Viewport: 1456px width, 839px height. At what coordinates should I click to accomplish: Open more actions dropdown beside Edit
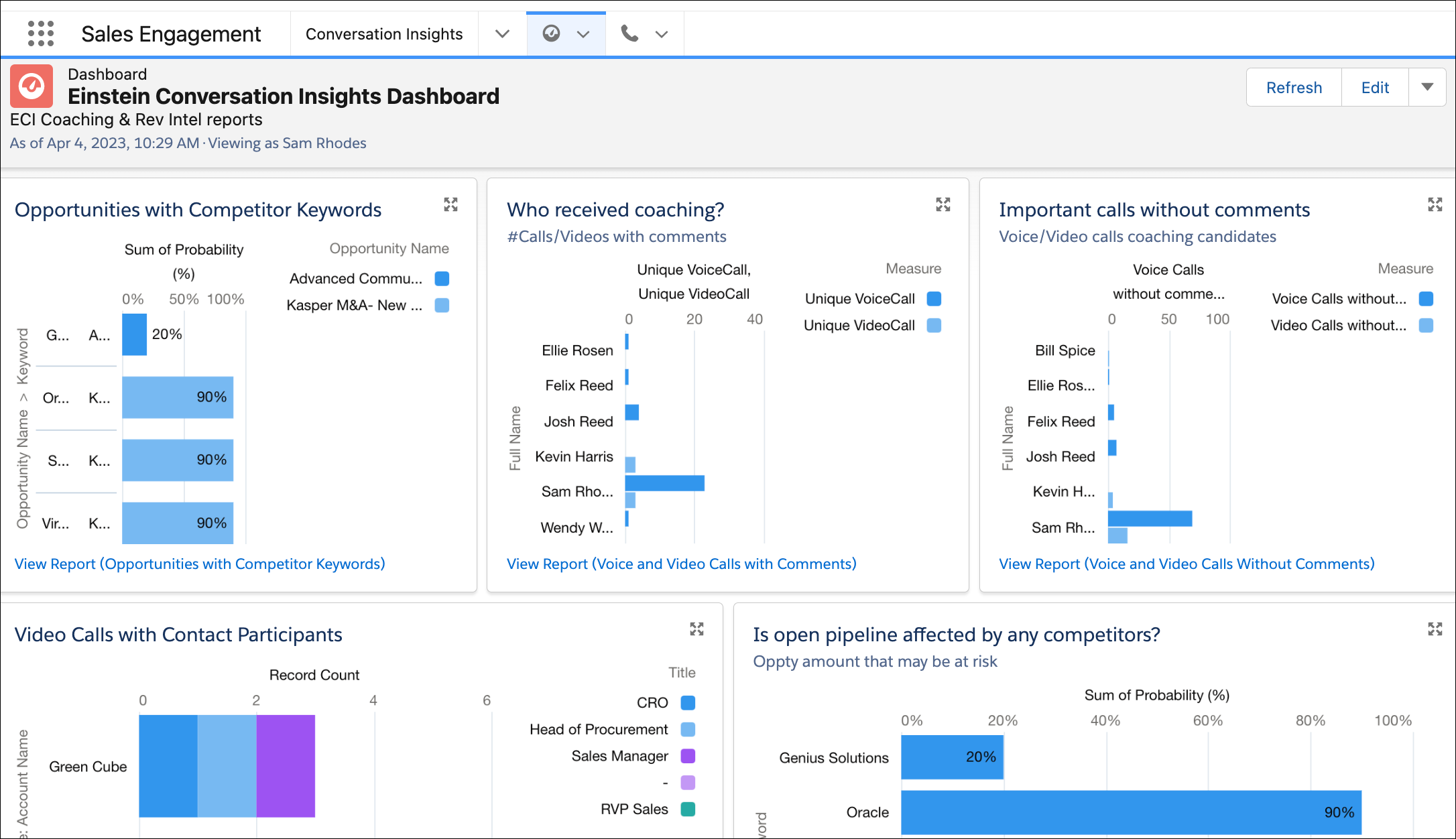coord(1427,87)
